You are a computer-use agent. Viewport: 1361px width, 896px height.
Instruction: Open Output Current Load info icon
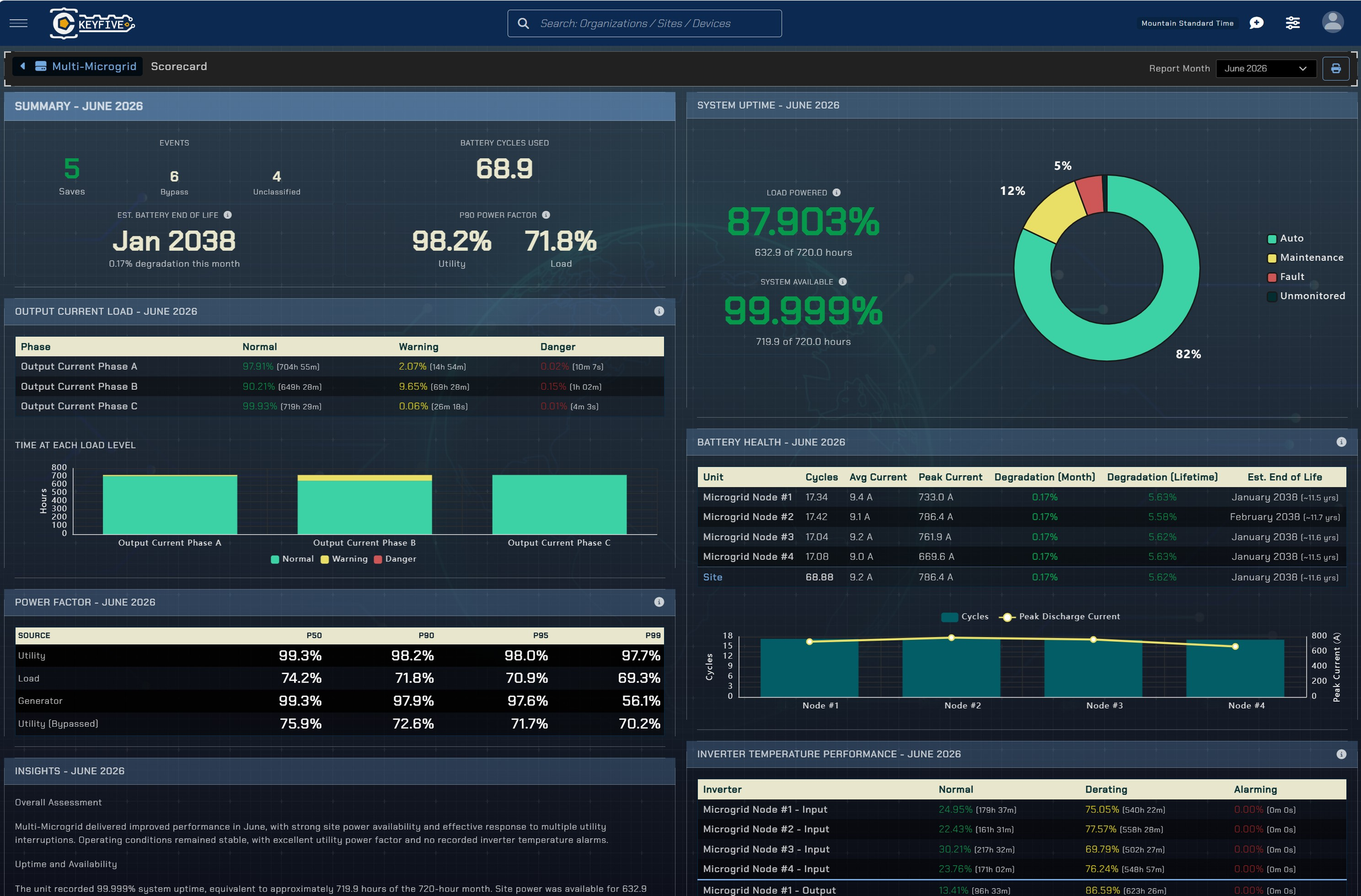click(x=659, y=311)
